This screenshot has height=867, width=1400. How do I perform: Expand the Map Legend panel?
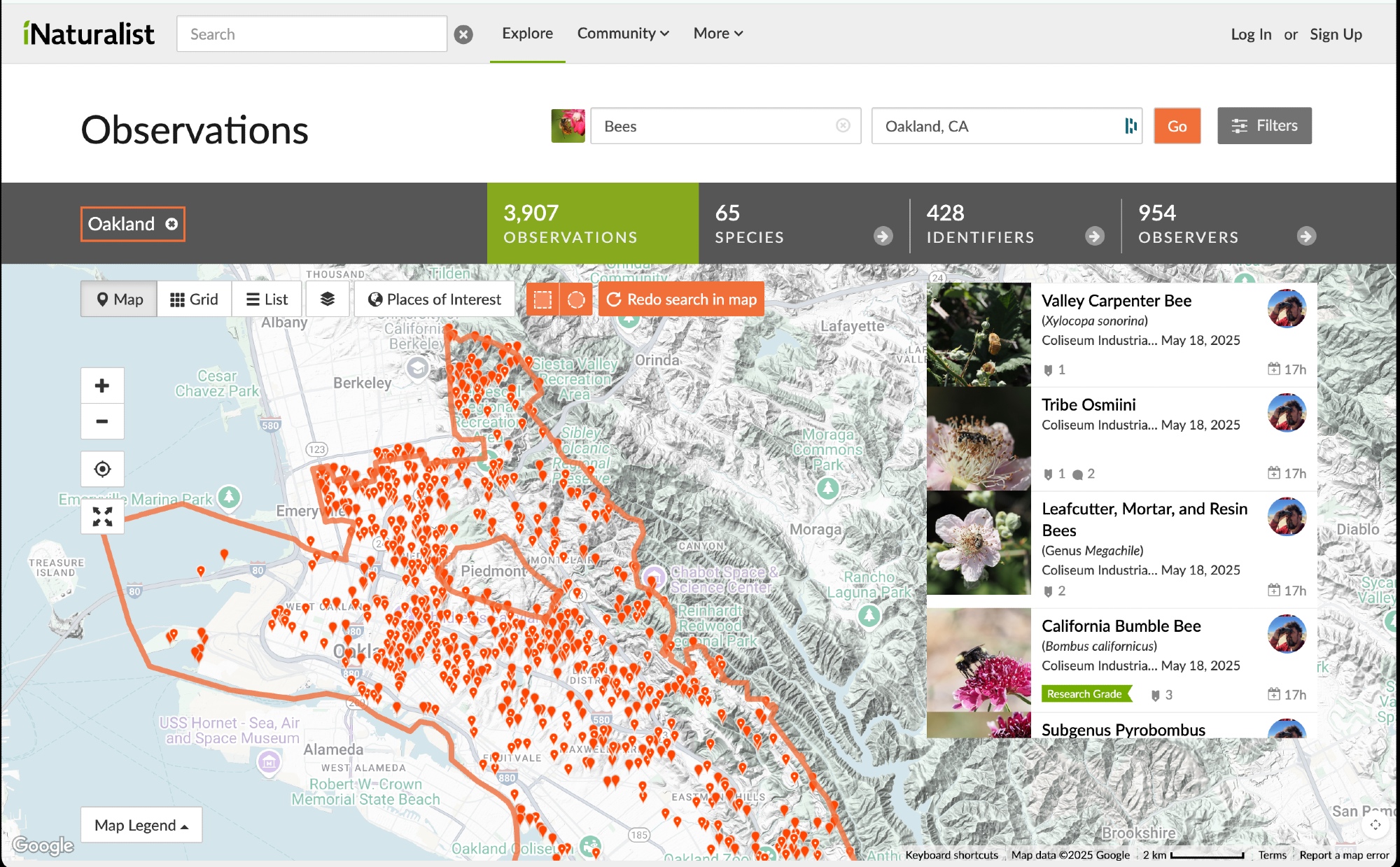tap(141, 825)
